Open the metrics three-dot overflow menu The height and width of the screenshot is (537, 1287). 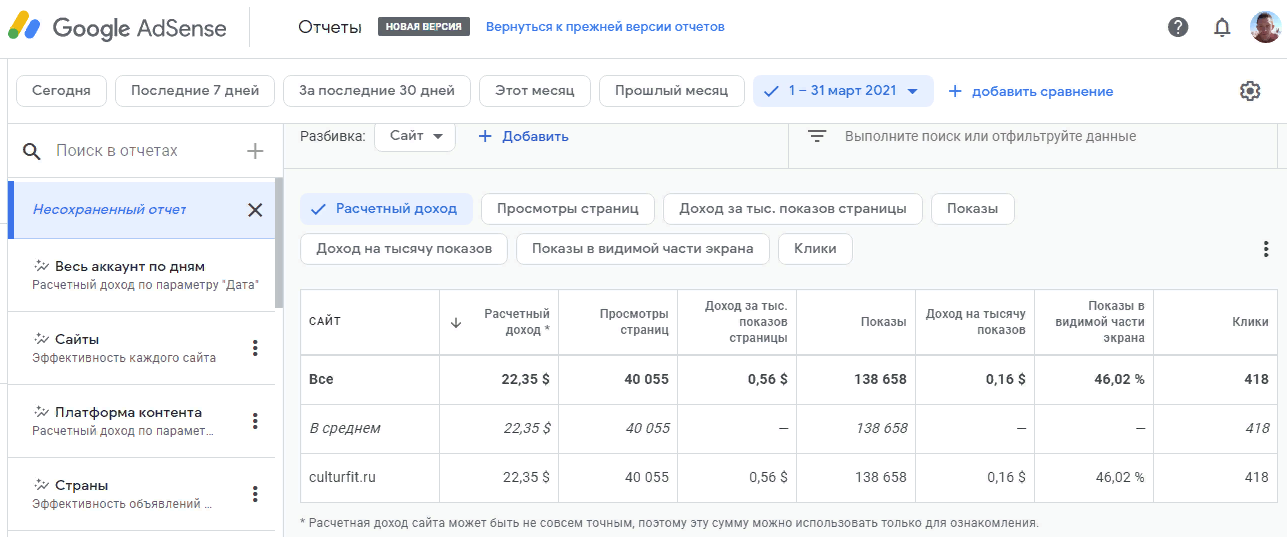[x=1265, y=249]
